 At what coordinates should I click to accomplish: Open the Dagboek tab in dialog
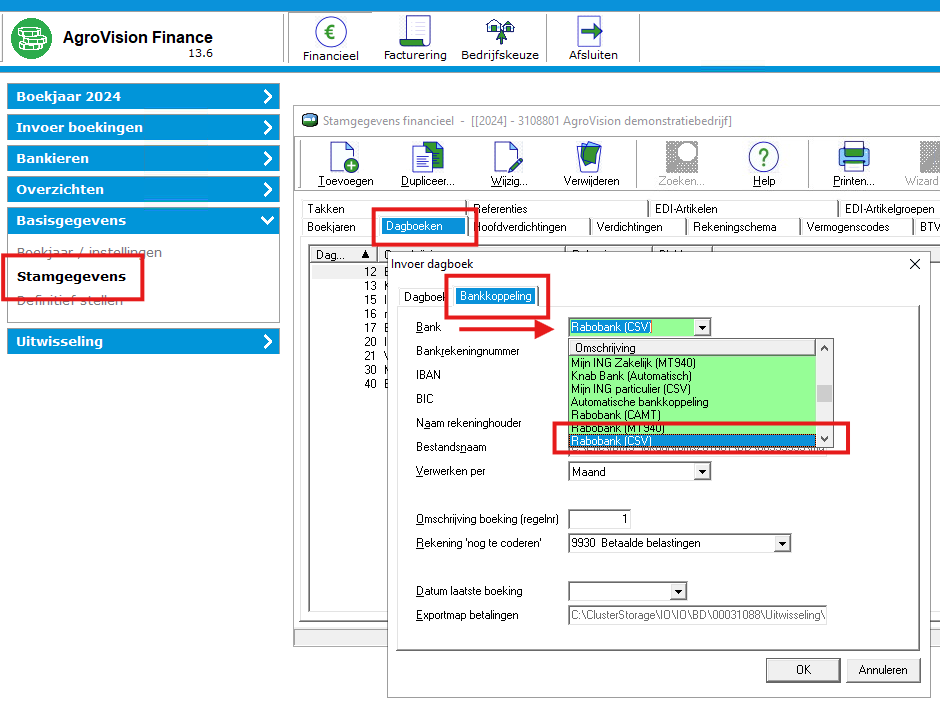(423, 297)
